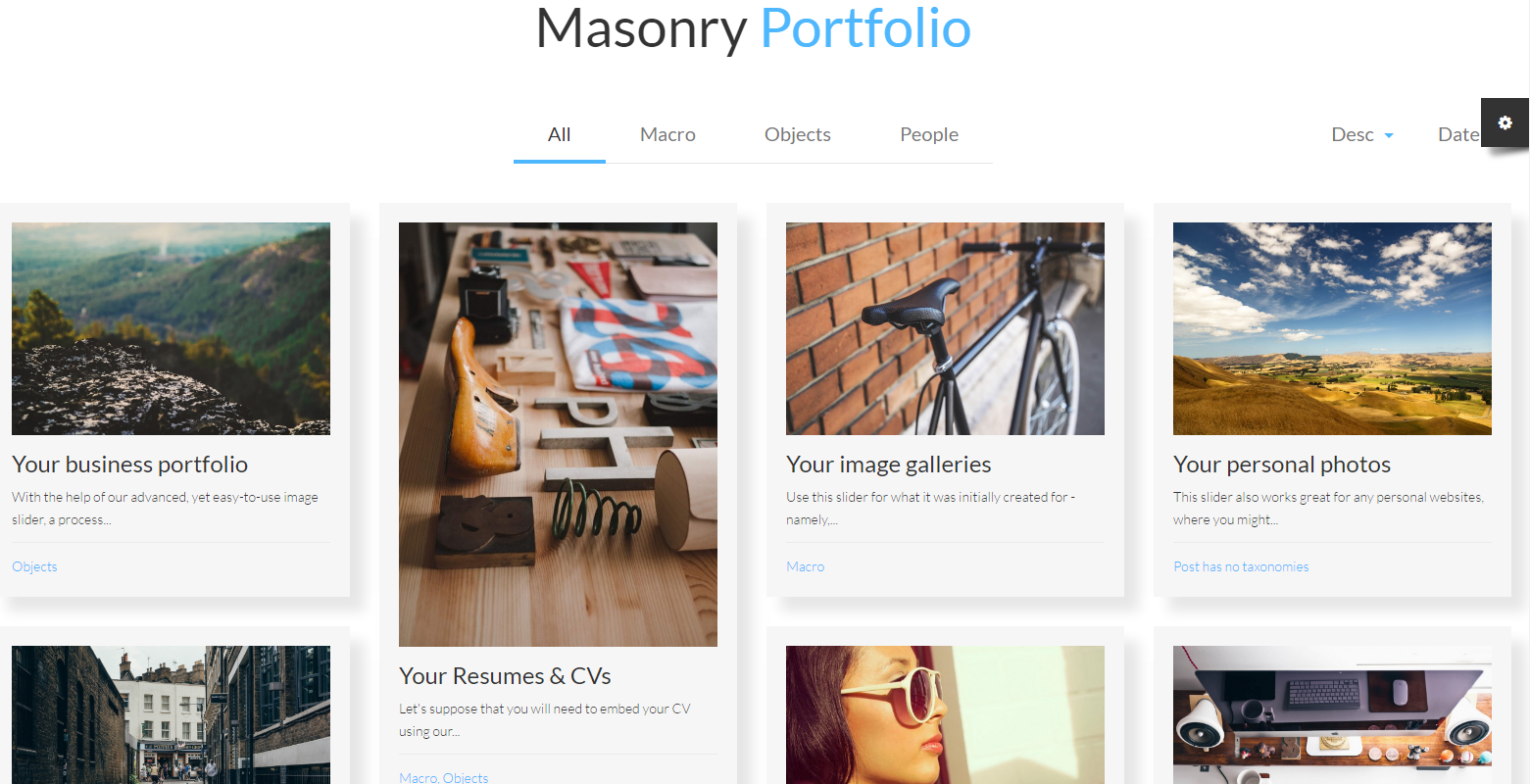Follow the Objects category link under business portfolio
Viewport: 1530px width, 784px height.
34,566
